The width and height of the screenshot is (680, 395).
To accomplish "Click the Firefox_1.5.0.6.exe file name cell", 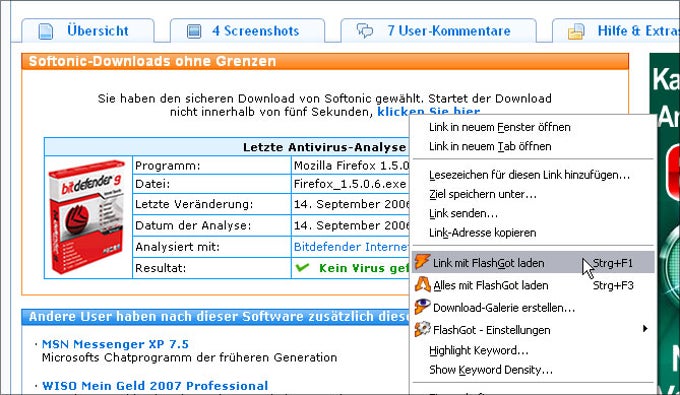I will pos(350,184).
